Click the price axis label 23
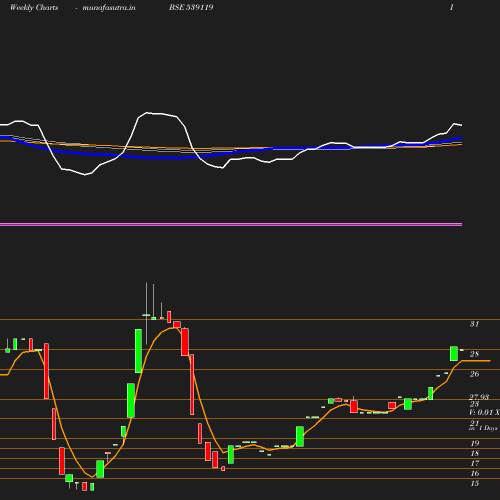 coord(474,404)
